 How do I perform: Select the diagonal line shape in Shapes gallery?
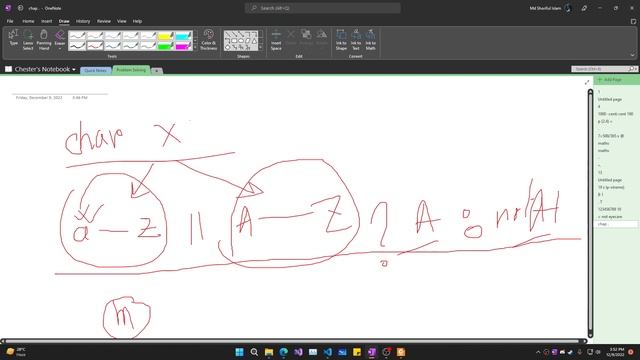tap(228, 34)
